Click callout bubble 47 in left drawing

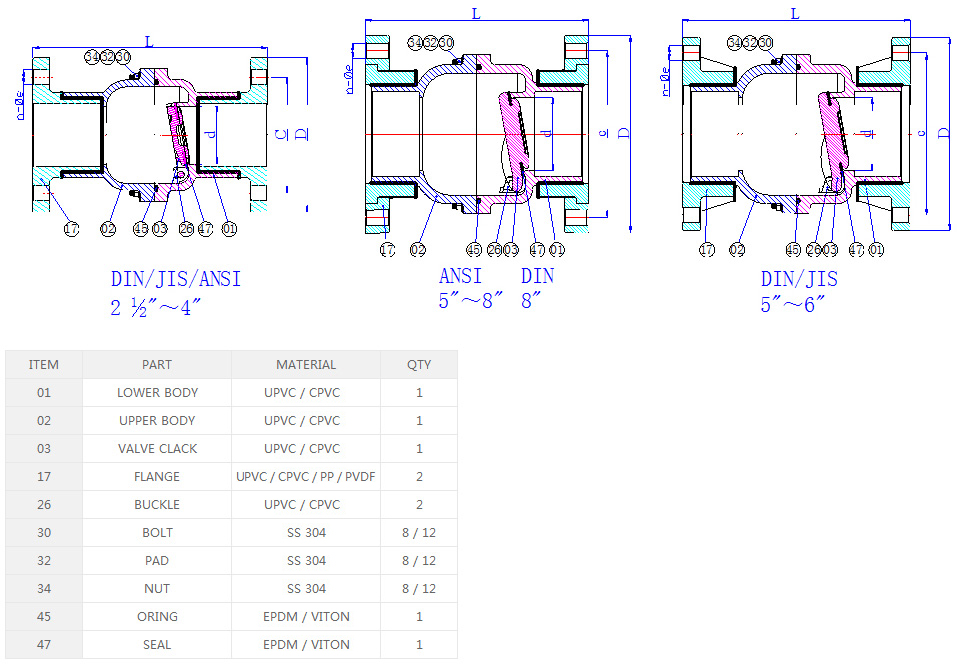point(206,229)
